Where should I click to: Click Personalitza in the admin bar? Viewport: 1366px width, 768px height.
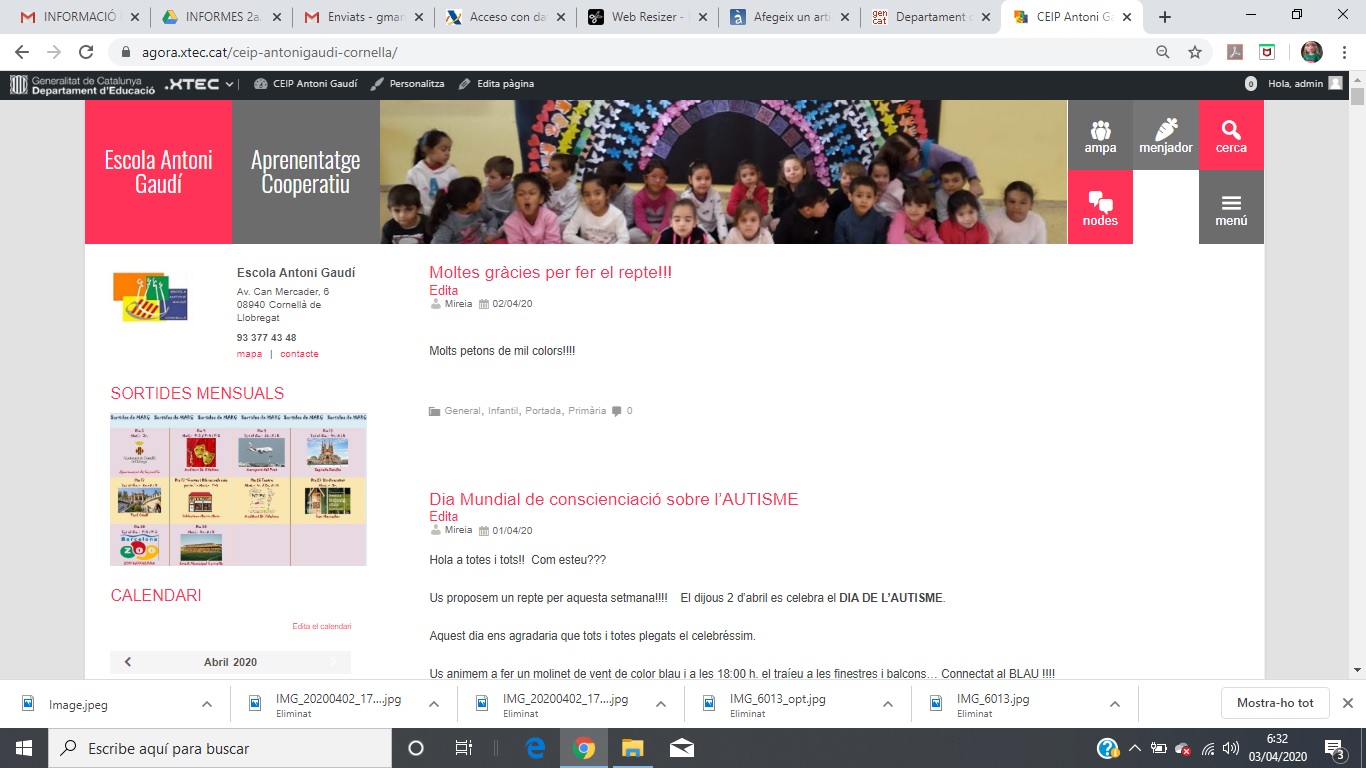pyautogui.click(x=408, y=84)
